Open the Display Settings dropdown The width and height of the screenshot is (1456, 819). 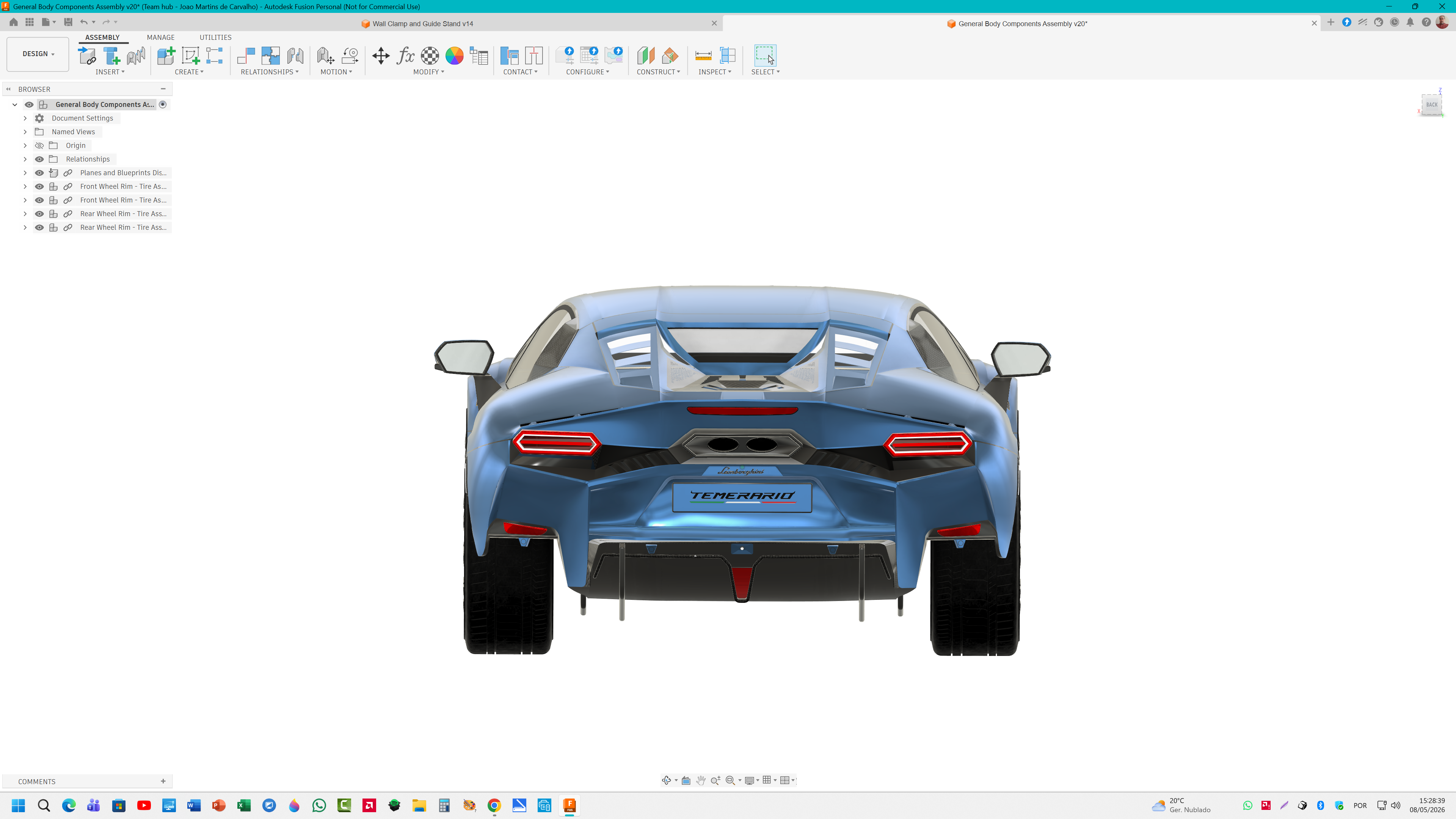751,781
